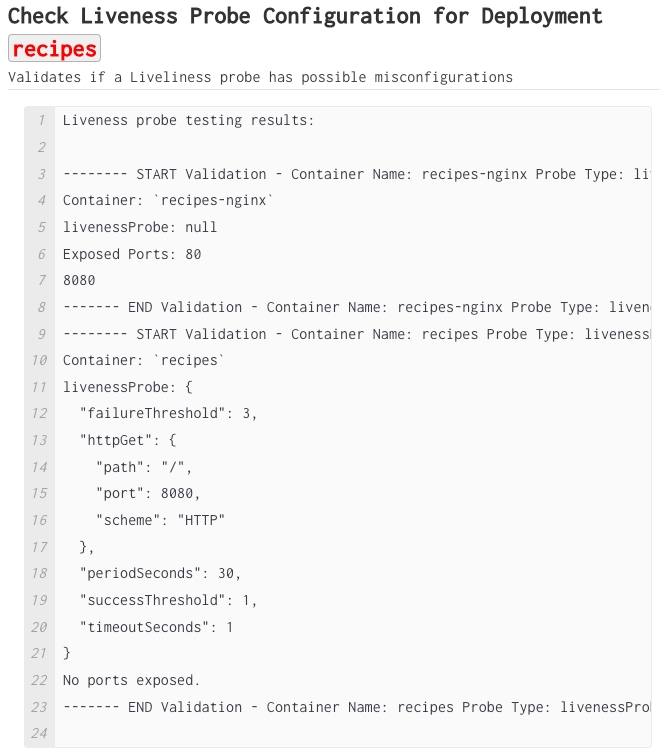Click line number 3 in the gutter
660x751 pixels.
(41, 174)
